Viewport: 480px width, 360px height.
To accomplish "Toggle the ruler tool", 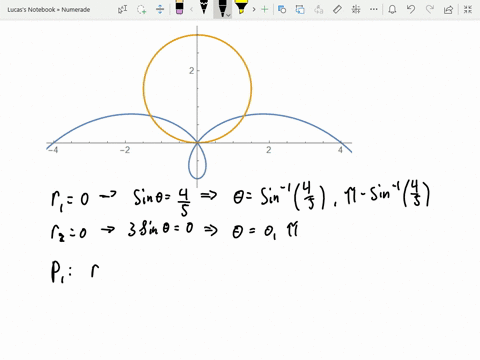I will pos(337,9).
